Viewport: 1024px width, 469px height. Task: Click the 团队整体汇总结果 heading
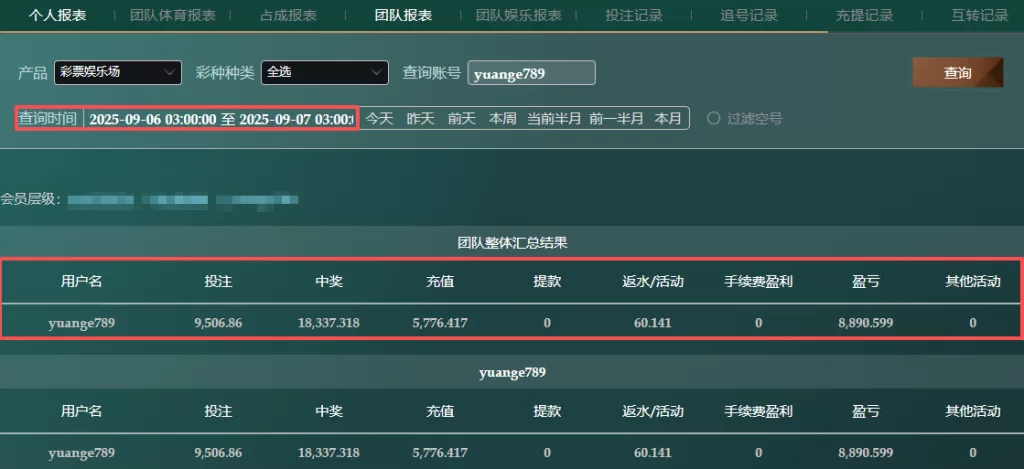click(513, 244)
